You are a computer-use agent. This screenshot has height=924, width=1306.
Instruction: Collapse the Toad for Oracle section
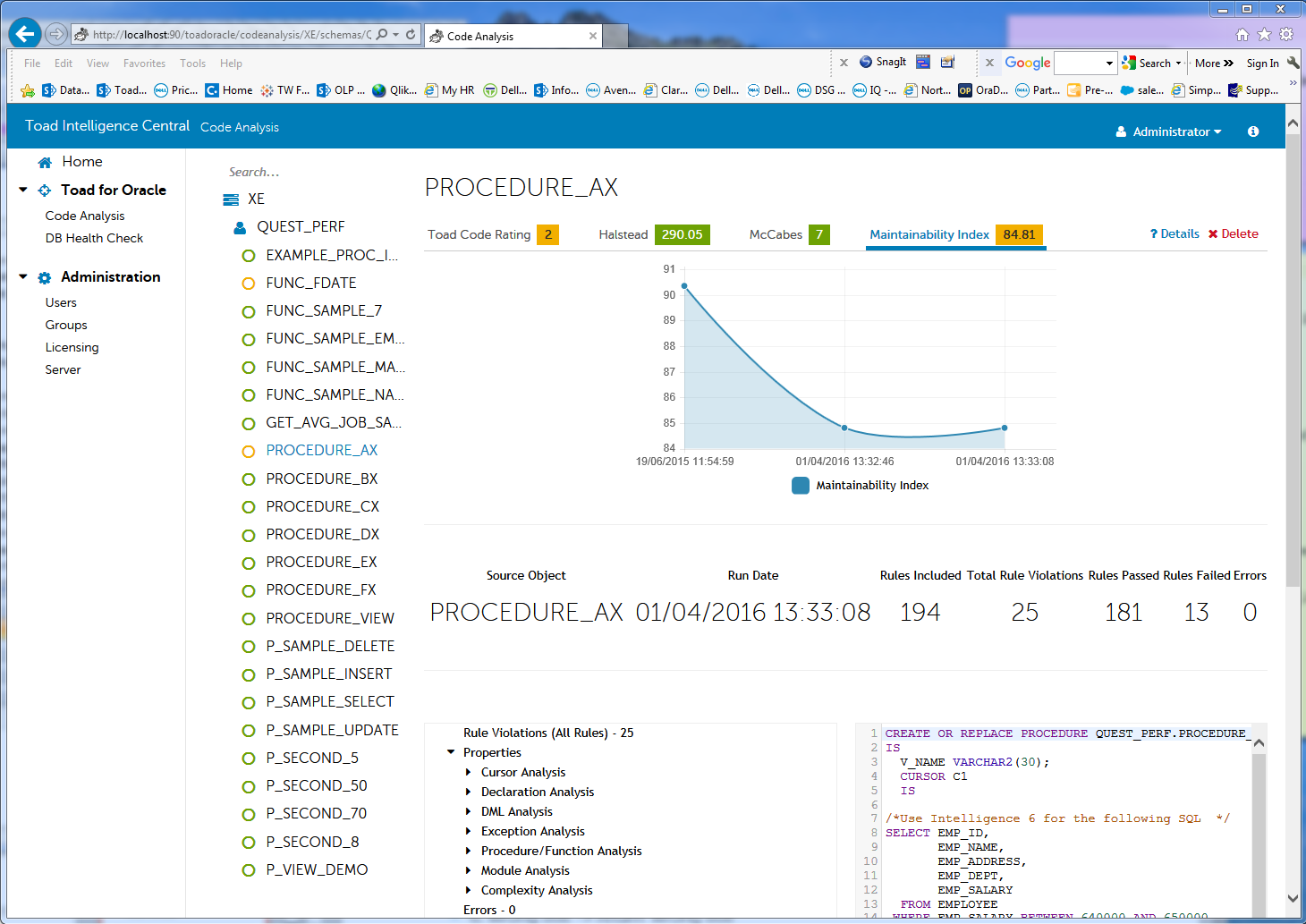(x=23, y=190)
